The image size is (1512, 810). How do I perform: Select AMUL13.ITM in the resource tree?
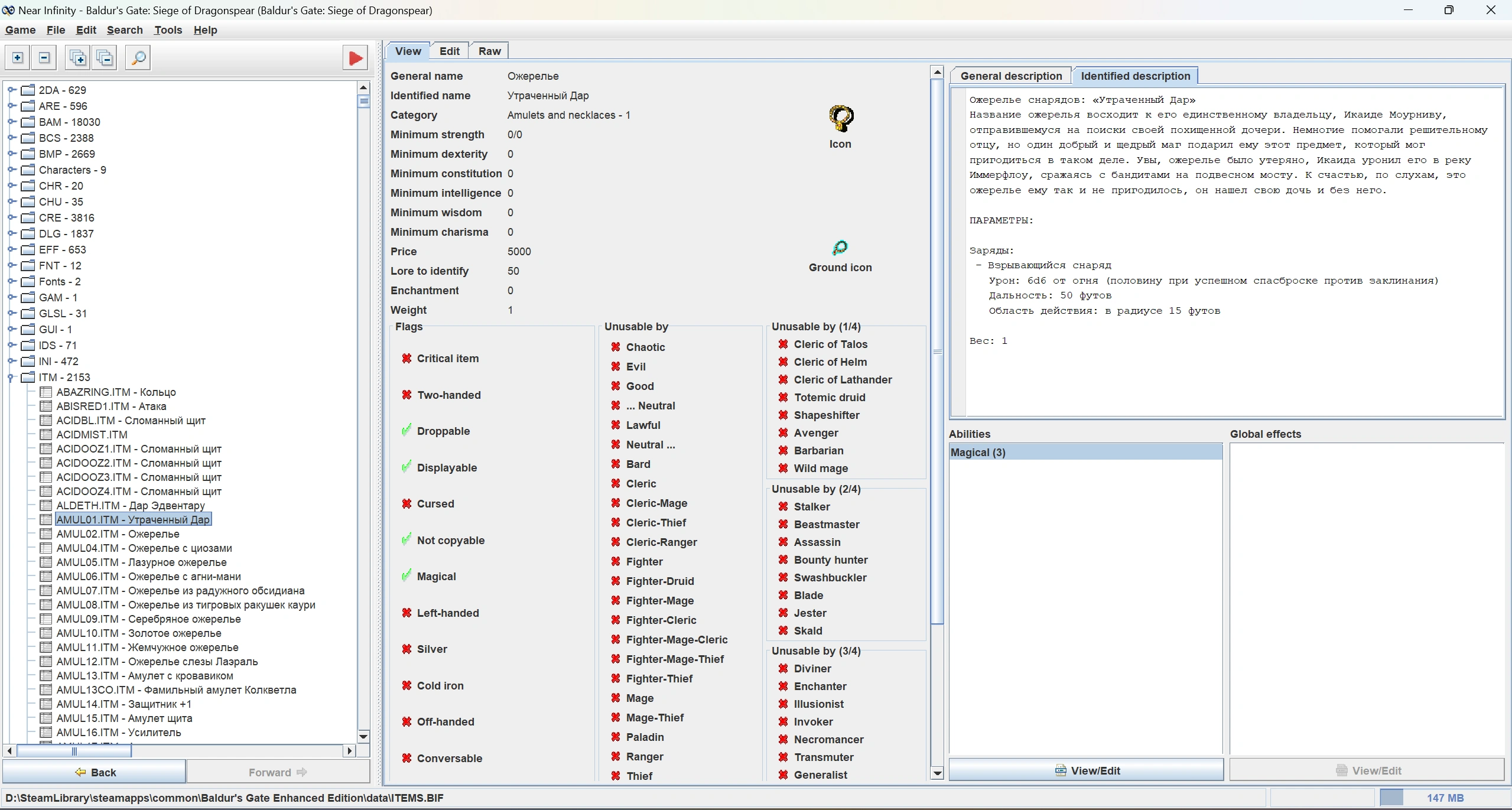[145, 676]
